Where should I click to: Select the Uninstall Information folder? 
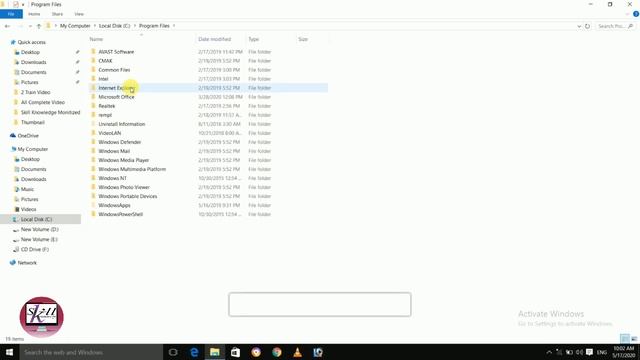(x=122, y=124)
